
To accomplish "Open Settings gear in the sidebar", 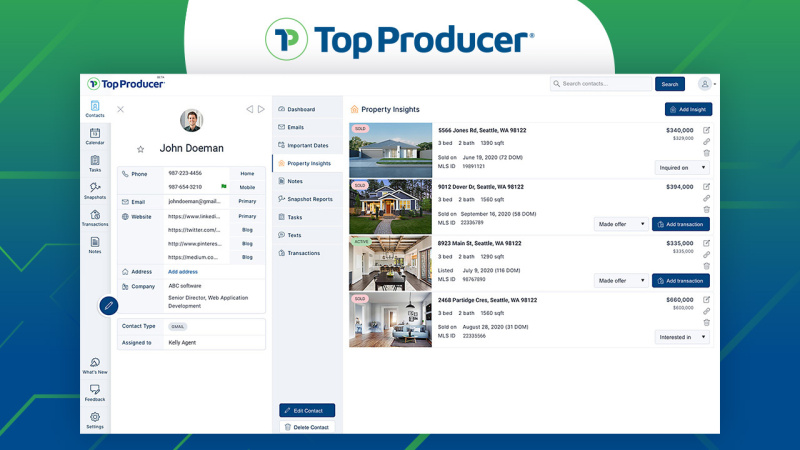I will pyautogui.click(x=95, y=420).
